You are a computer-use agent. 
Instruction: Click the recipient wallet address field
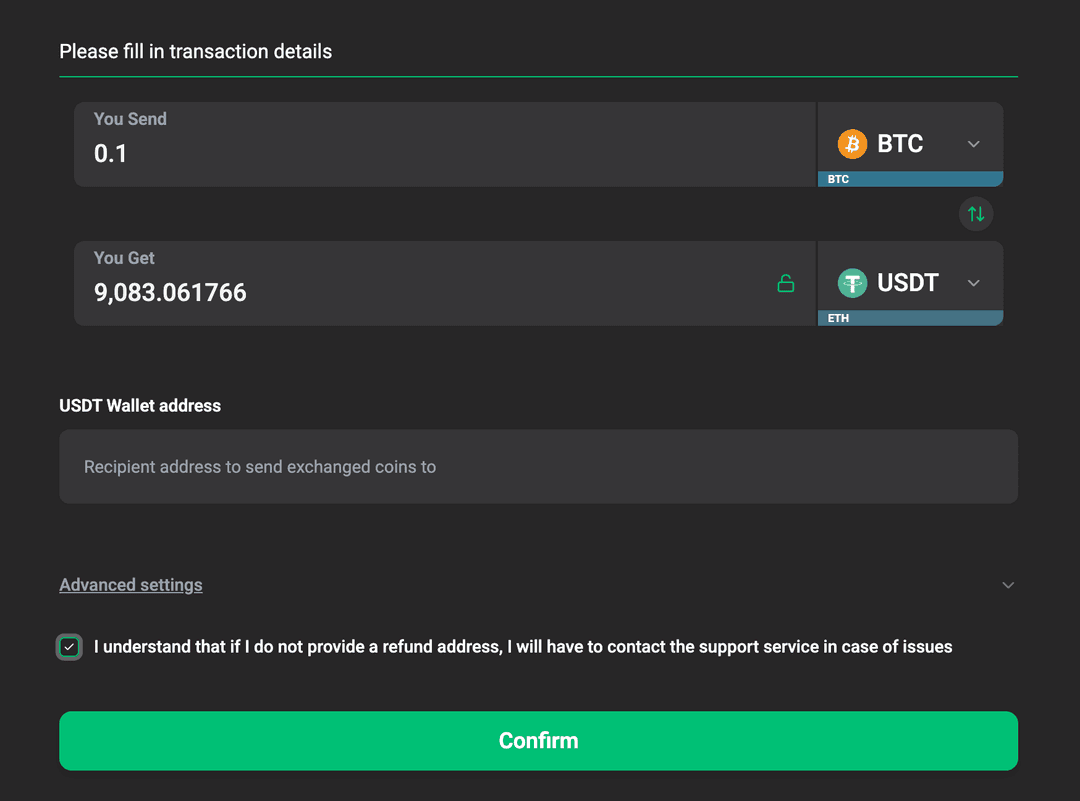point(538,467)
